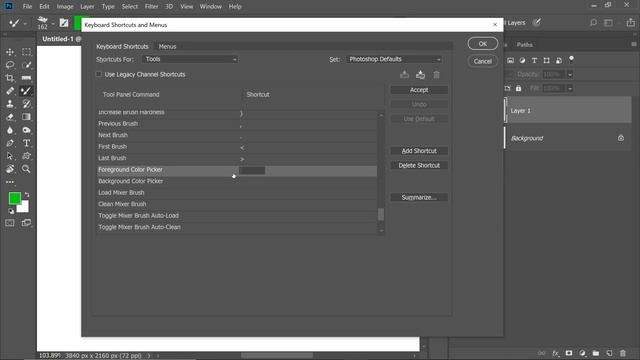
Task: Open the File menu
Action: pos(27,7)
